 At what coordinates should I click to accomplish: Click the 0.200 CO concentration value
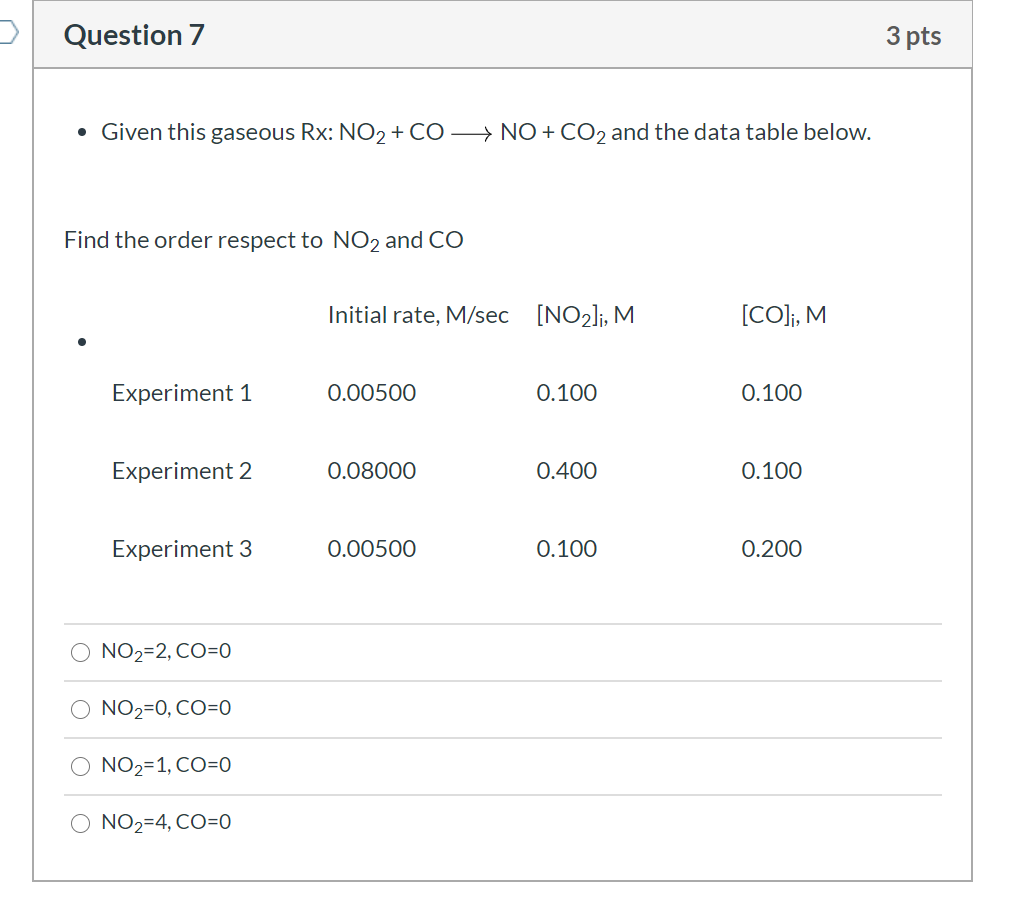771,548
